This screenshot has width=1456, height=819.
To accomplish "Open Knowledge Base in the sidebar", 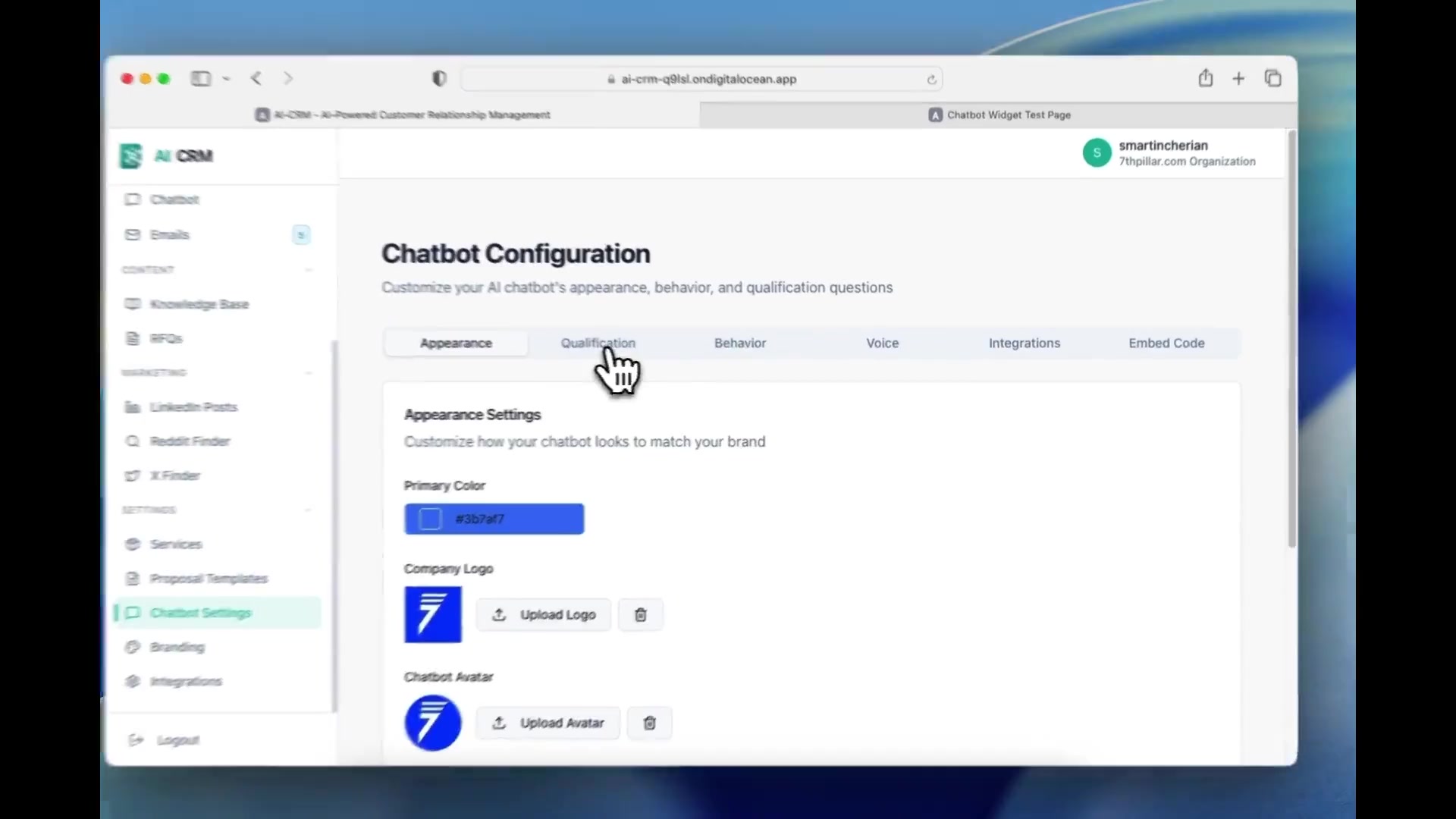I will (x=199, y=304).
